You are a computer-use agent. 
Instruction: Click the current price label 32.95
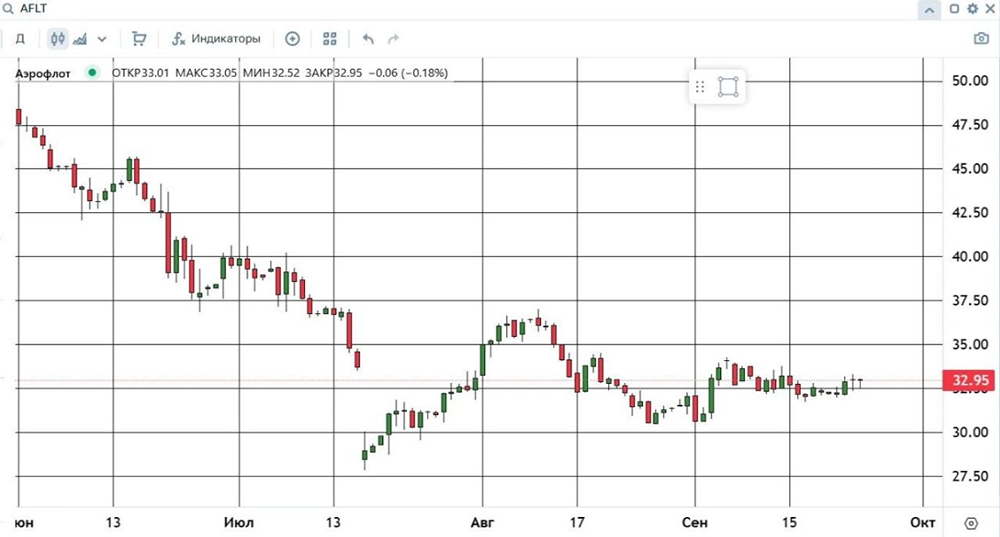point(971,381)
